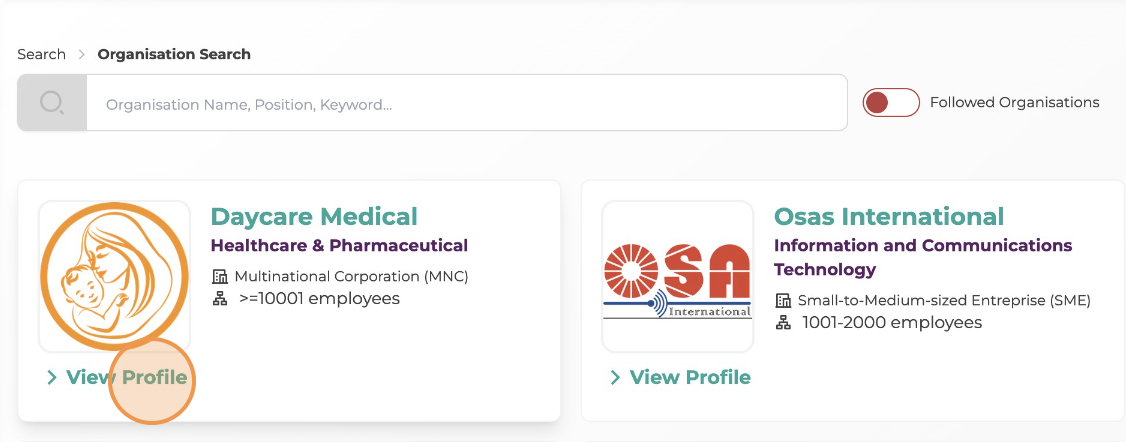The image size is (1126, 442).
Task: Click org-chart icon beside >=10001 employees
Action: click(x=220, y=298)
